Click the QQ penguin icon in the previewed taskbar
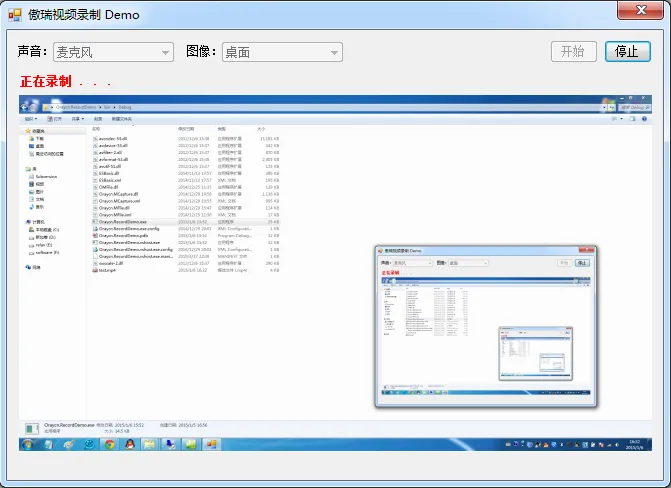The image size is (671, 488). 130,444
